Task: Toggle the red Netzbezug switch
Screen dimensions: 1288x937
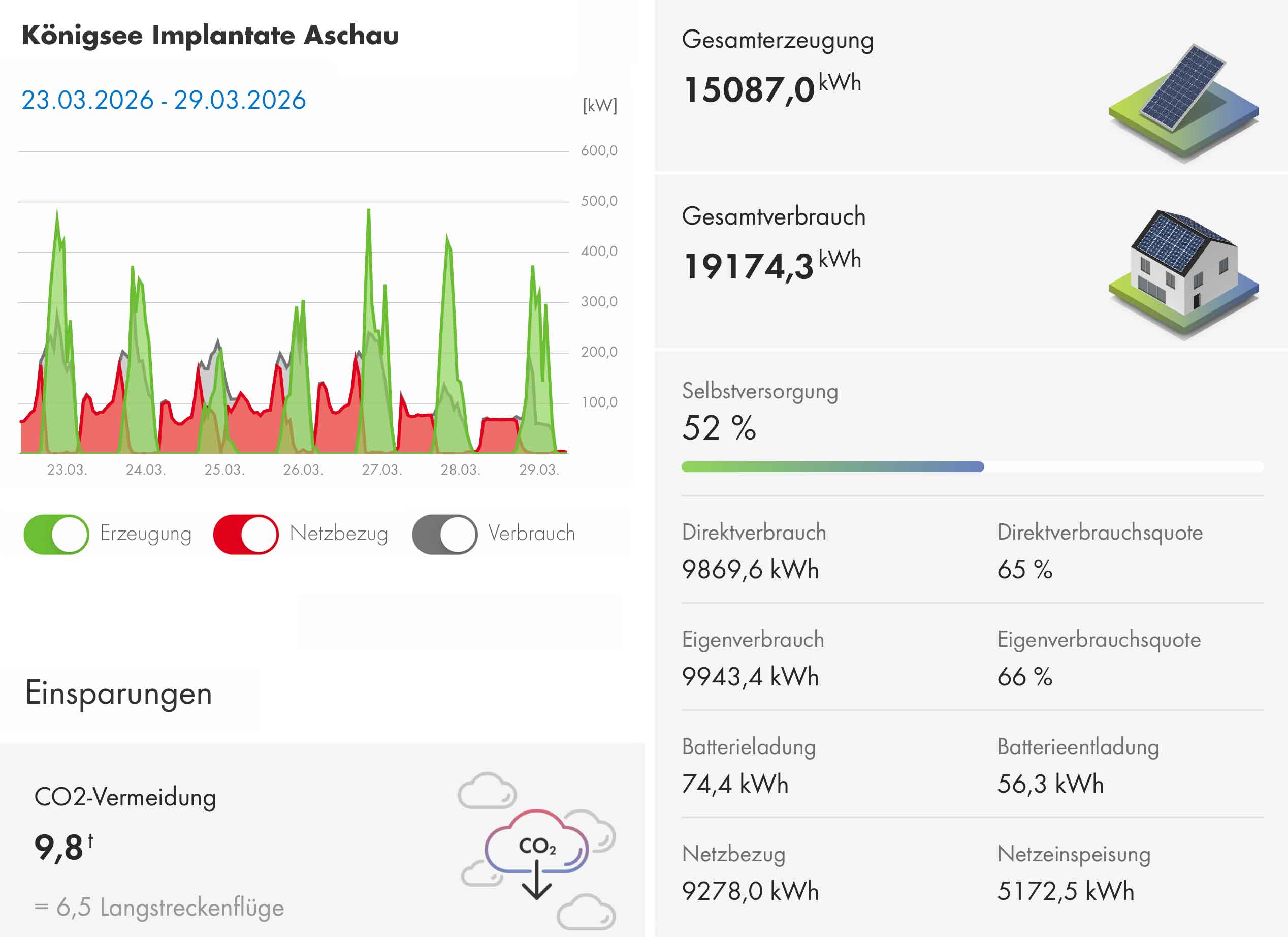Action: pyautogui.click(x=246, y=534)
